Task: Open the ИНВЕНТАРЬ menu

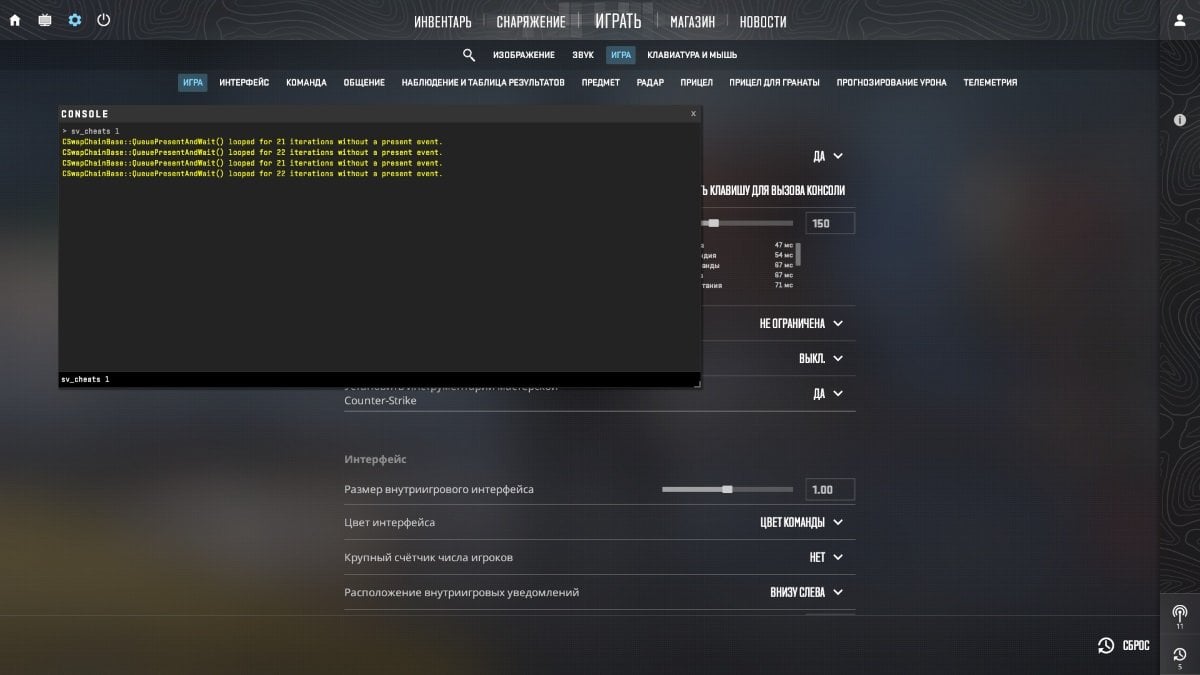Action: coord(443,21)
